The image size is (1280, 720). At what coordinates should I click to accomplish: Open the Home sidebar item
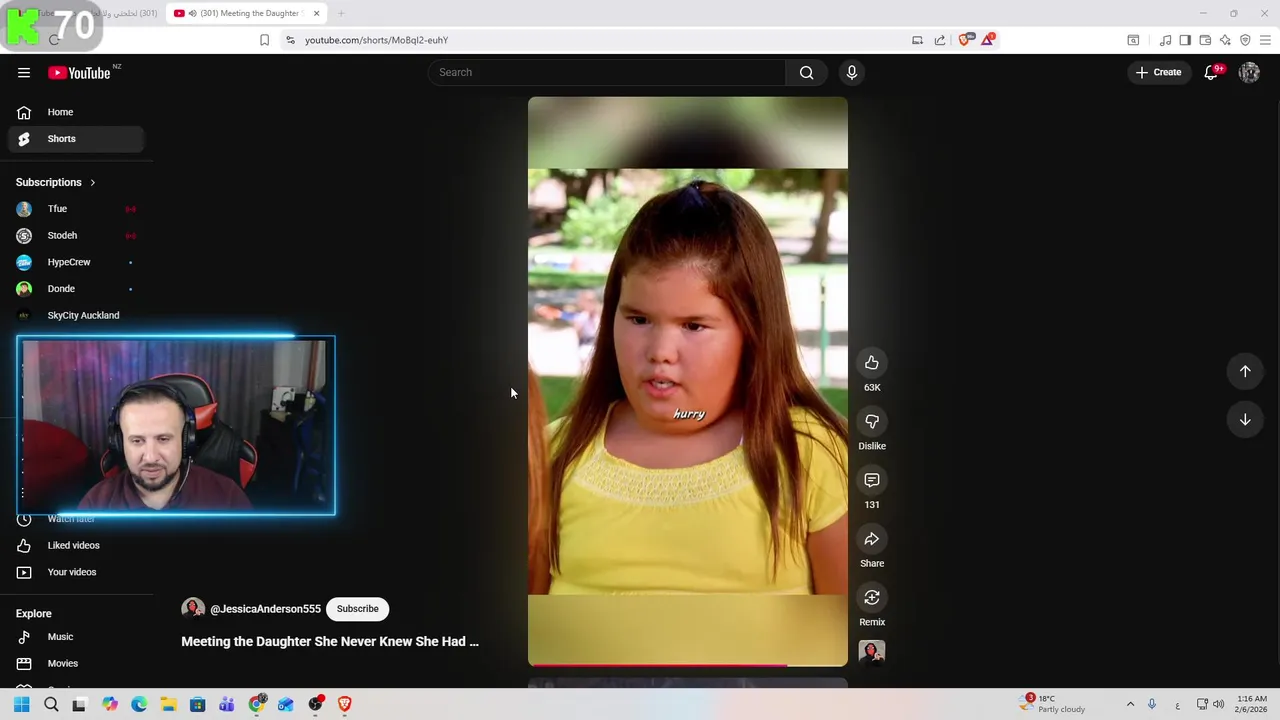(76, 112)
